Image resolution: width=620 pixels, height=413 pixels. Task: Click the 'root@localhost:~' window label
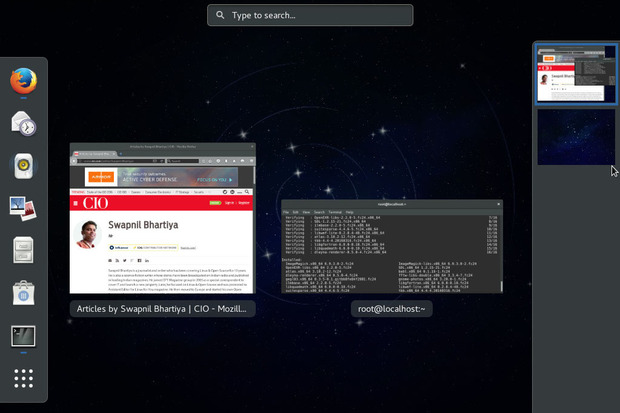click(x=391, y=309)
